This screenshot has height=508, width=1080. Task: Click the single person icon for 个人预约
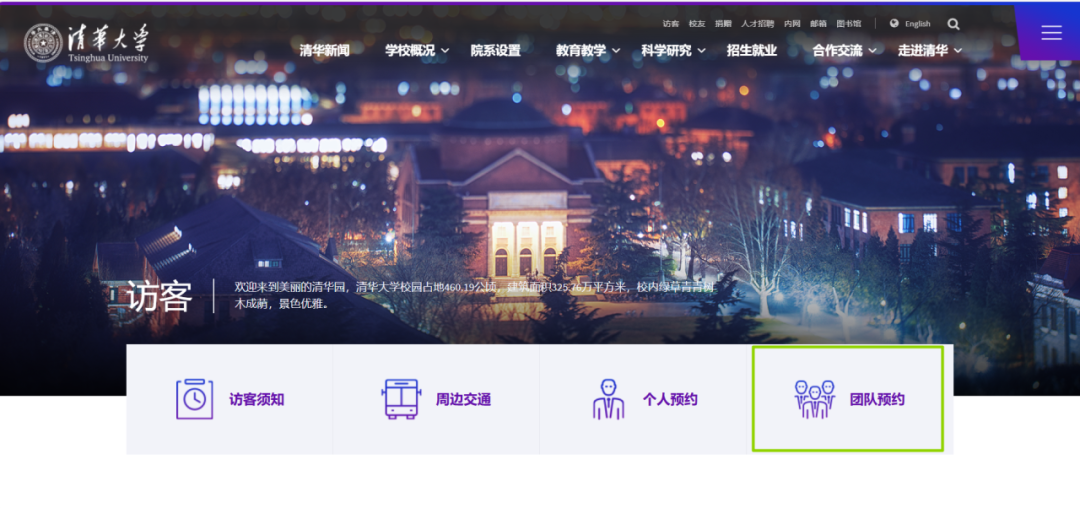click(x=608, y=399)
